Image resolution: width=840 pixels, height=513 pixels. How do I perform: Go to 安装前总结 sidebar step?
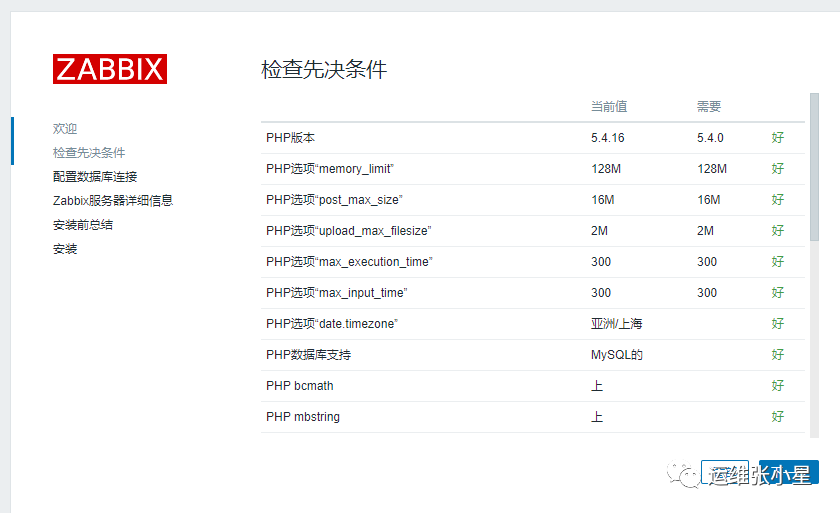click(83, 225)
